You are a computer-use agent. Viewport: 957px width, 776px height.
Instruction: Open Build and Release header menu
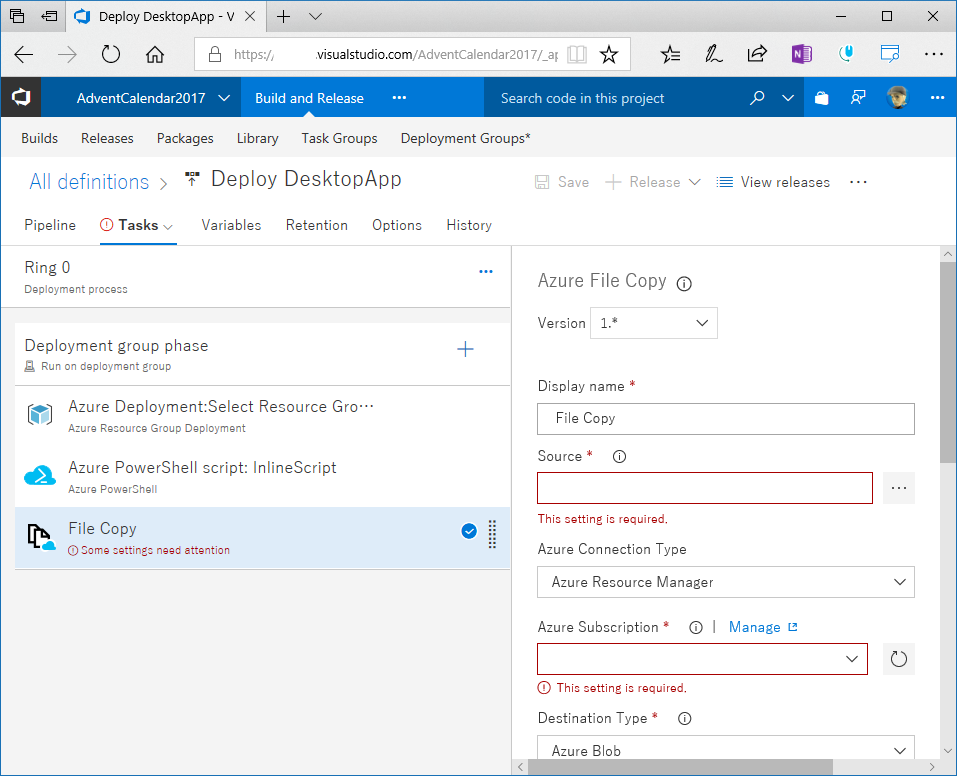click(309, 98)
